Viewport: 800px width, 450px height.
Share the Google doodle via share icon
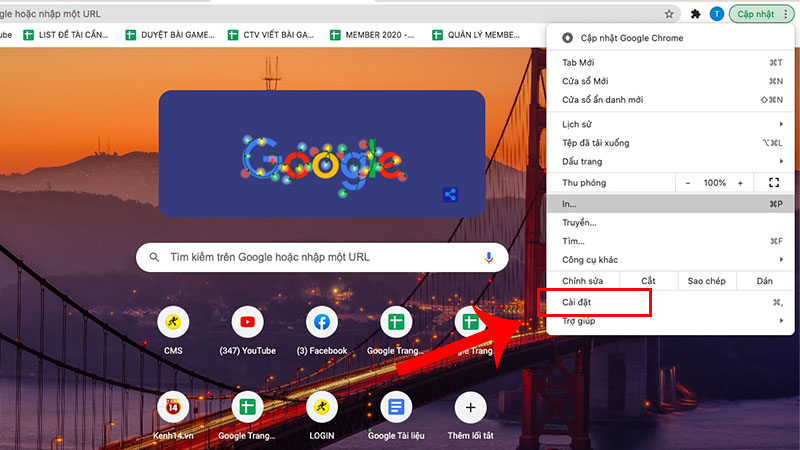click(x=450, y=195)
